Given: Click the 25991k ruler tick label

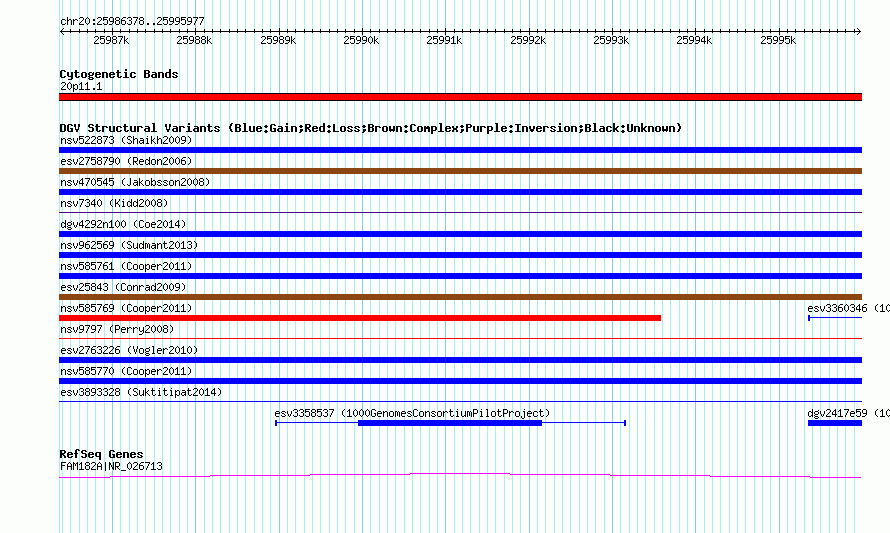Looking at the screenshot, I should [x=444, y=40].
